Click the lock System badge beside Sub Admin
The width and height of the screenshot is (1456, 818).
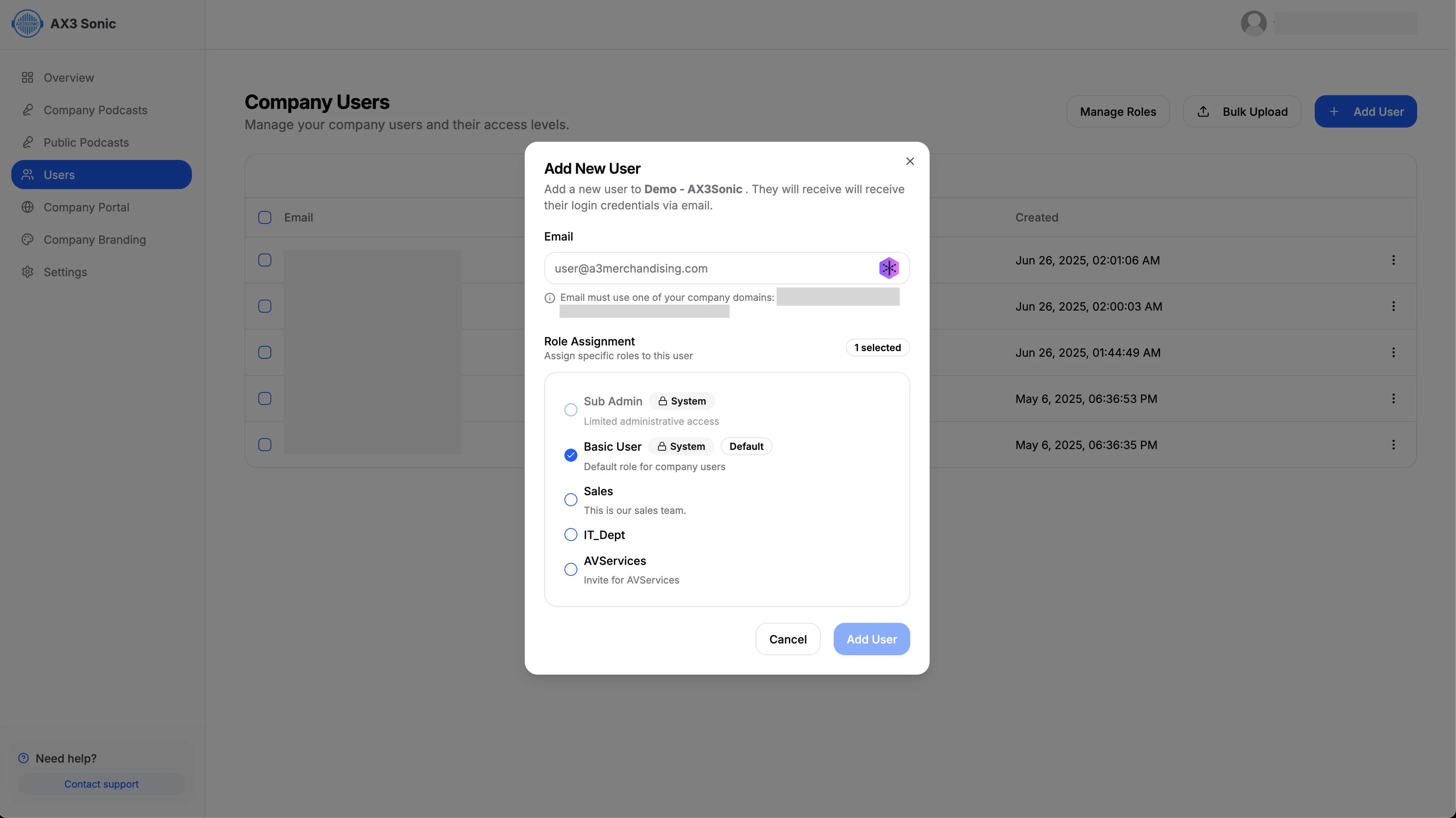pyautogui.click(x=682, y=401)
